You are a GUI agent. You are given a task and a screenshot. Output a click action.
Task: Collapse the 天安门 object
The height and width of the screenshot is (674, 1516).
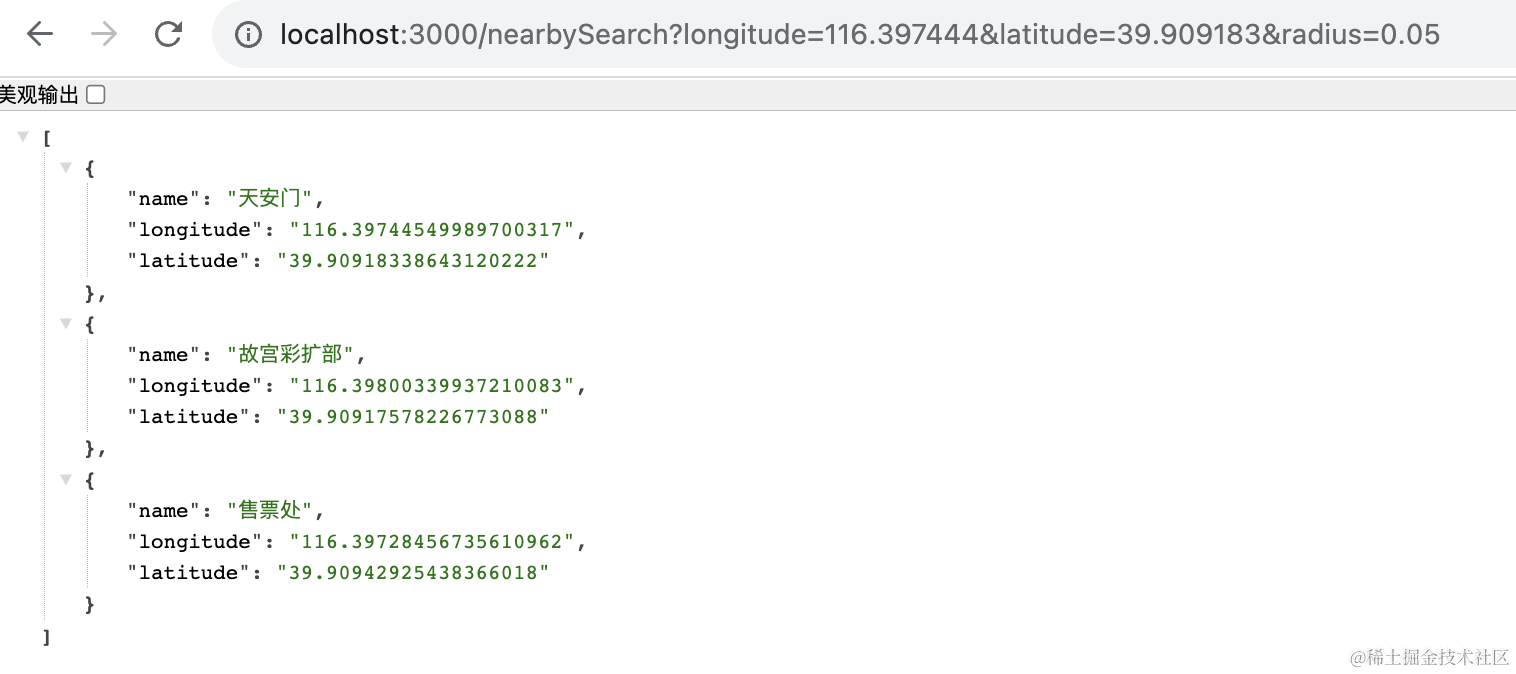pyautogui.click(x=66, y=167)
